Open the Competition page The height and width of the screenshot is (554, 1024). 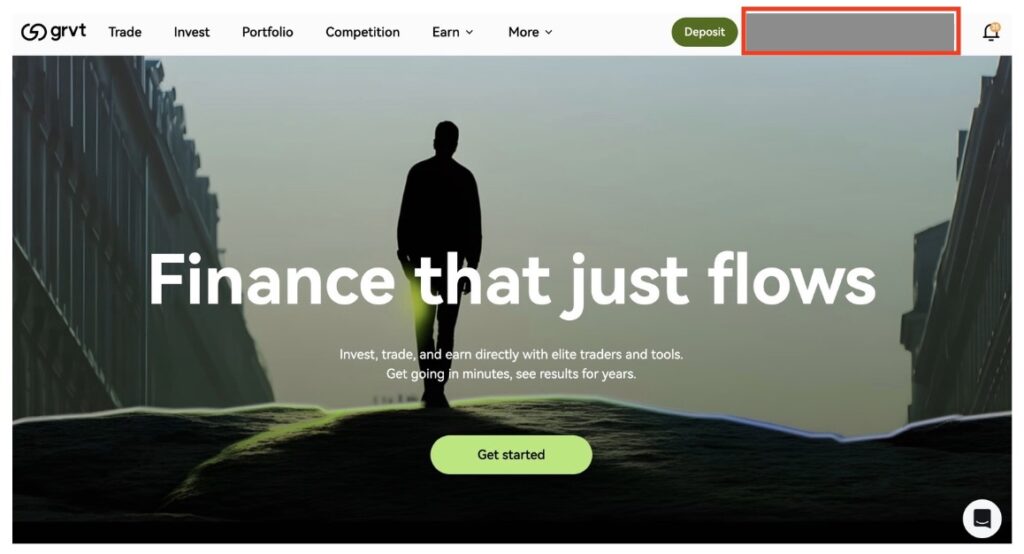(x=362, y=32)
